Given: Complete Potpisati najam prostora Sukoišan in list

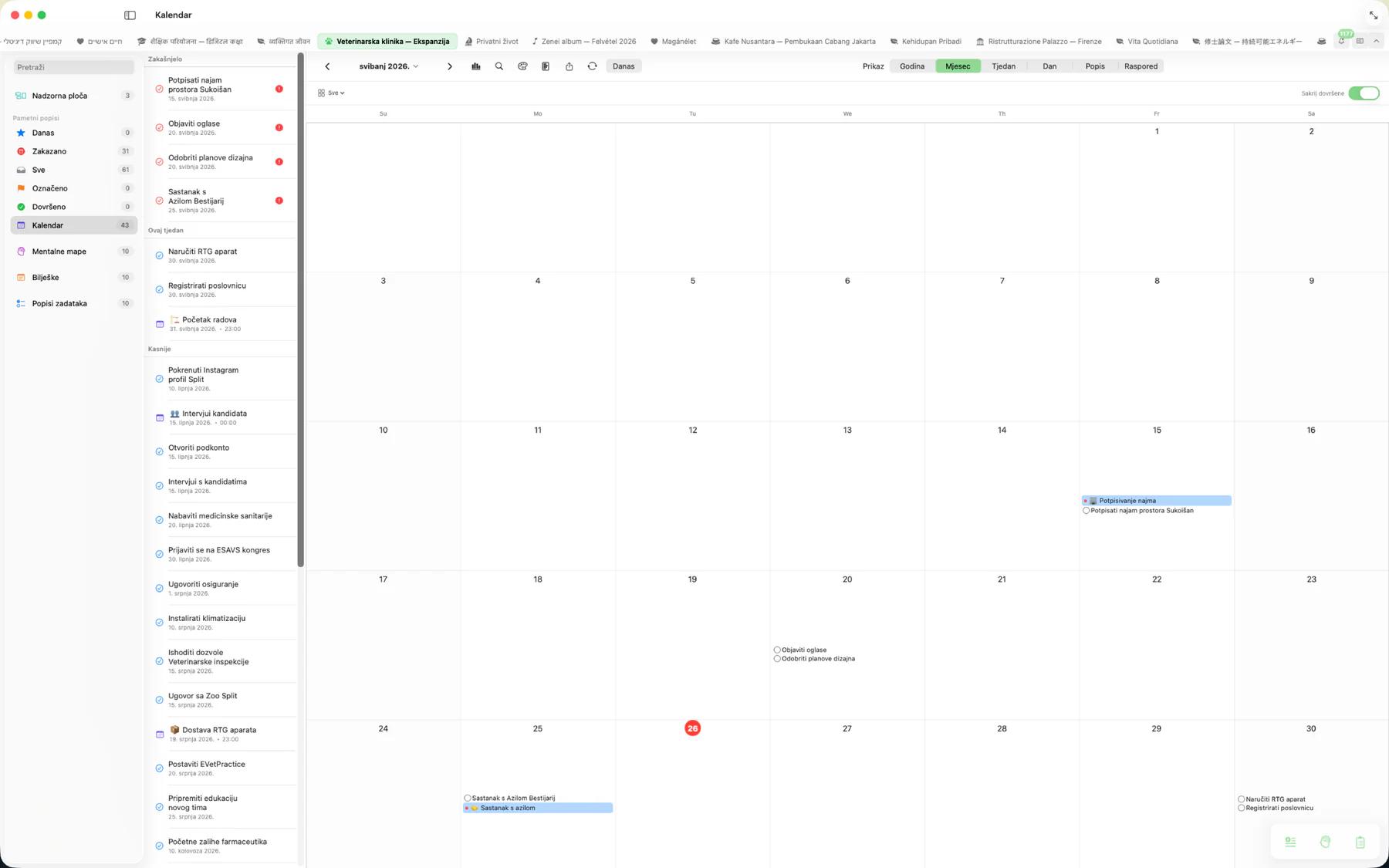Looking at the screenshot, I should [x=159, y=89].
